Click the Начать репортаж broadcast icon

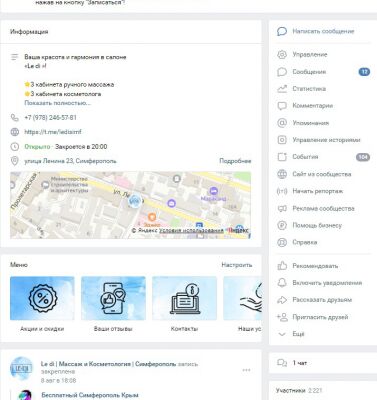pyautogui.click(x=282, y=191)
